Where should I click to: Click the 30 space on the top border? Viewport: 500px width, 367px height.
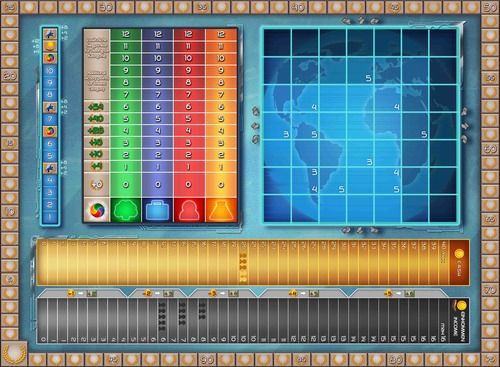pyautogui.click(x=106, y=7)
